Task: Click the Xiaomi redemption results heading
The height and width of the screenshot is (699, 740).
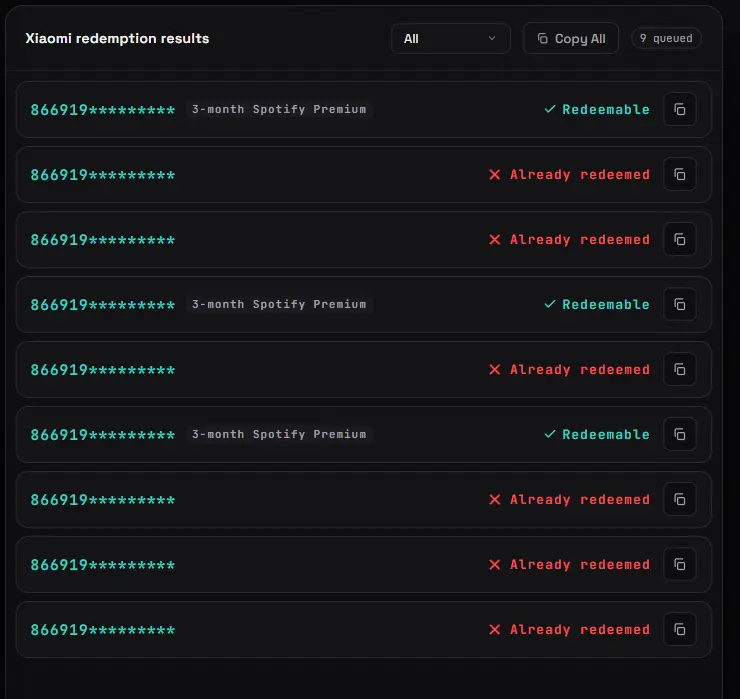Action: click(117, 38)
